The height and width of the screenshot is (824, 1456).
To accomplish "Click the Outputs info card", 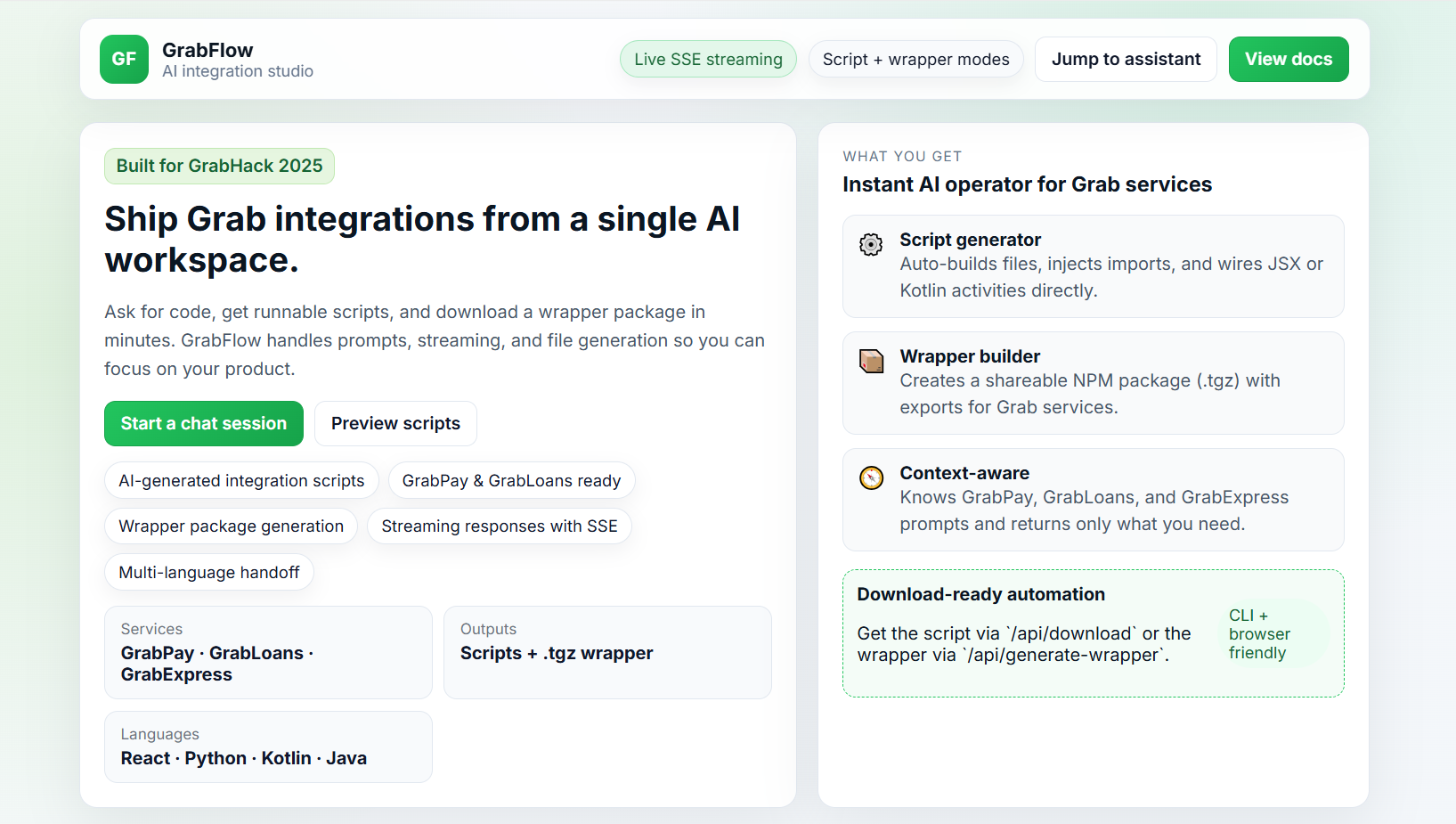I will (607, 652).
